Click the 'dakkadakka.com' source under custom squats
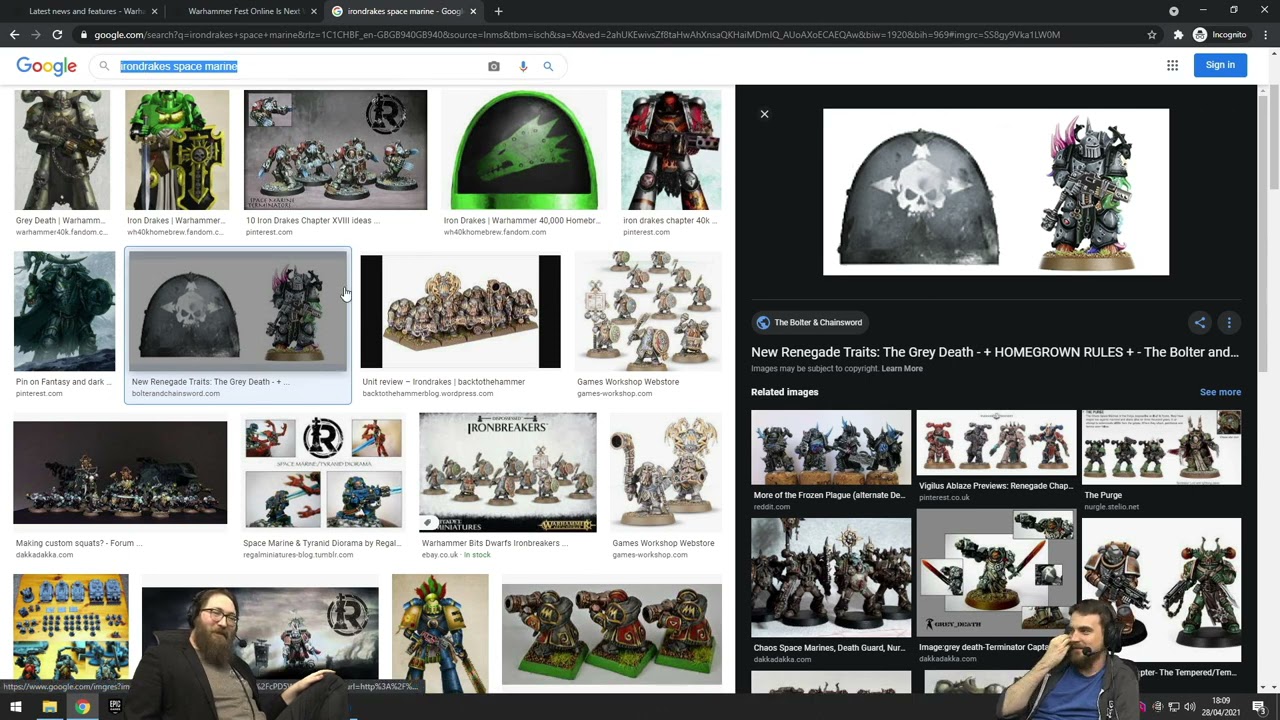The image size is (1280, 720). click(x=45, y=555)
